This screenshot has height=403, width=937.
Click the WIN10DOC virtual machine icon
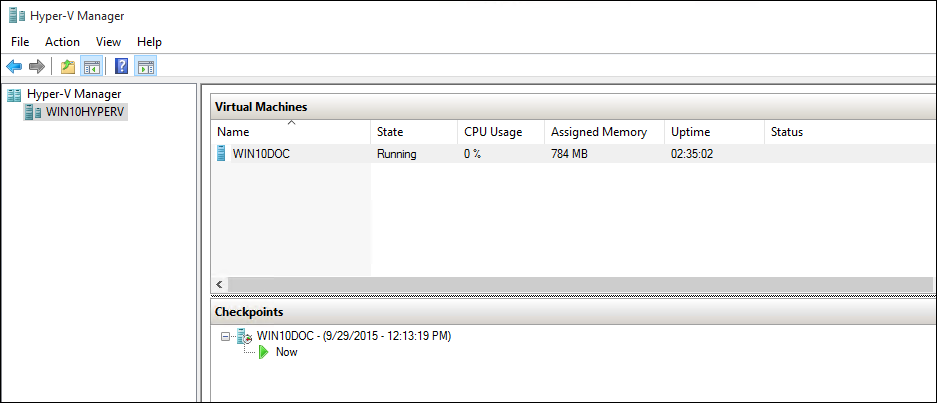coord(221,154)
